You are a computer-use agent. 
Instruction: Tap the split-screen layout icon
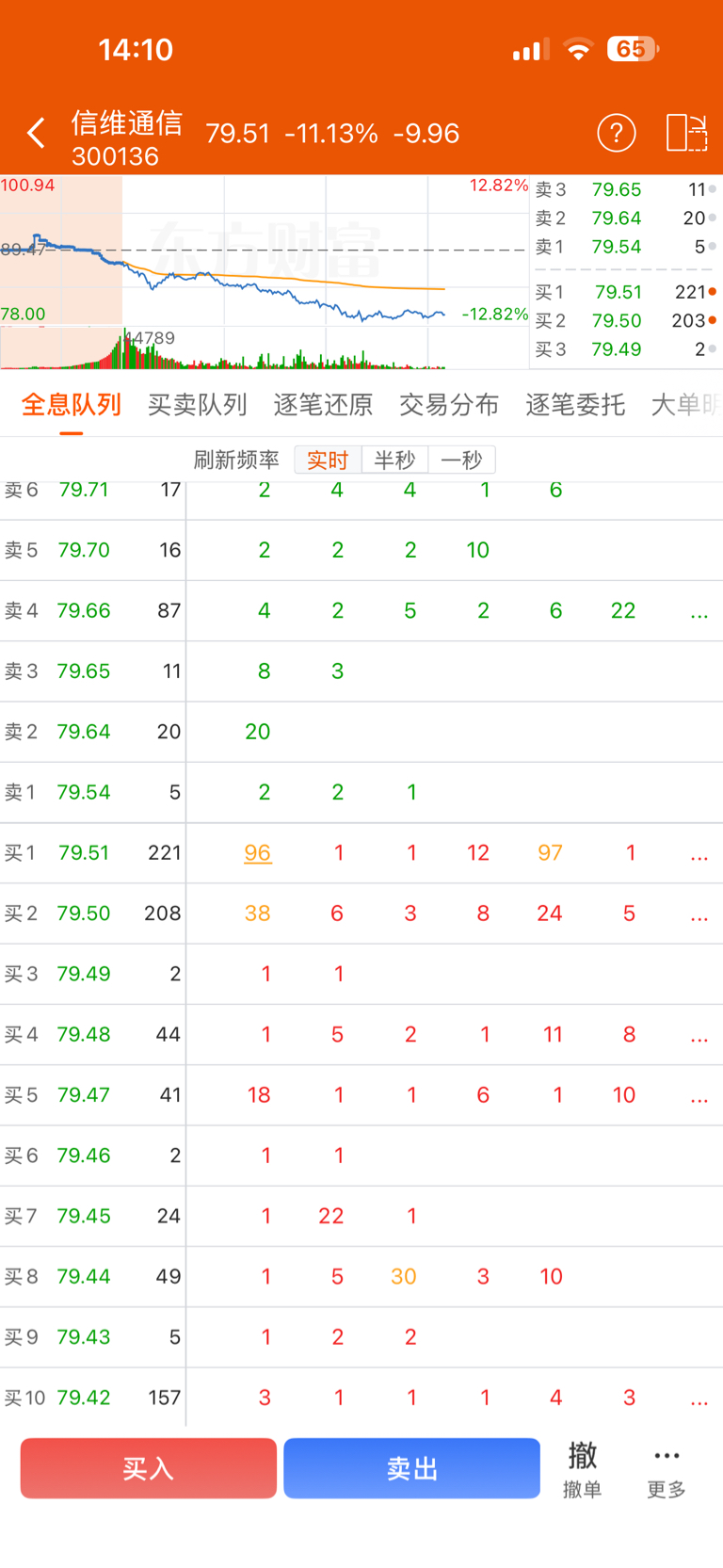686,133
